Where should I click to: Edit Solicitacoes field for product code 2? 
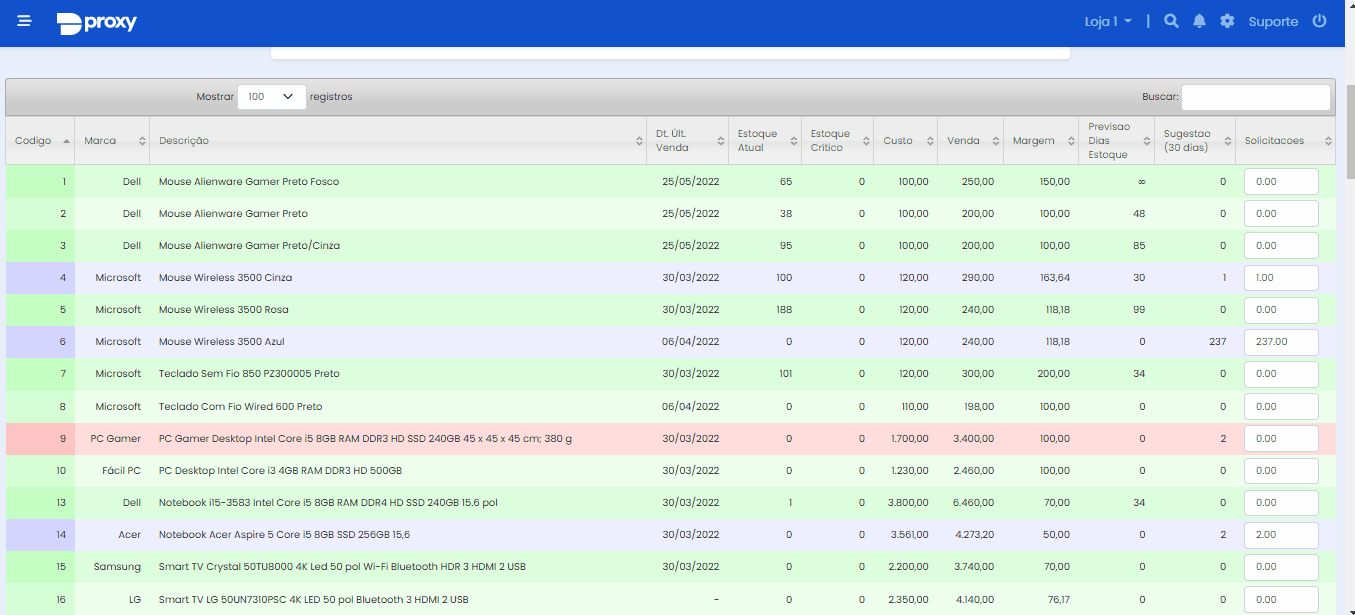(x=1281, y=214)
